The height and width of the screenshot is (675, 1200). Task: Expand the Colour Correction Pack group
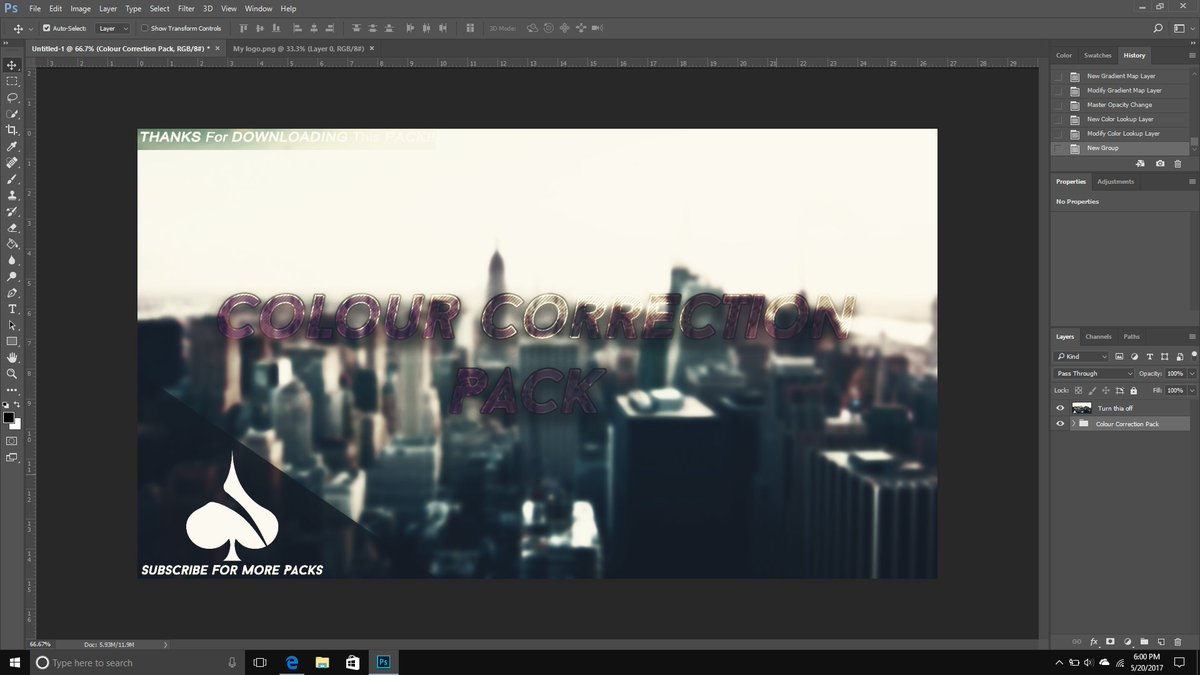(x=1073, y=424)
